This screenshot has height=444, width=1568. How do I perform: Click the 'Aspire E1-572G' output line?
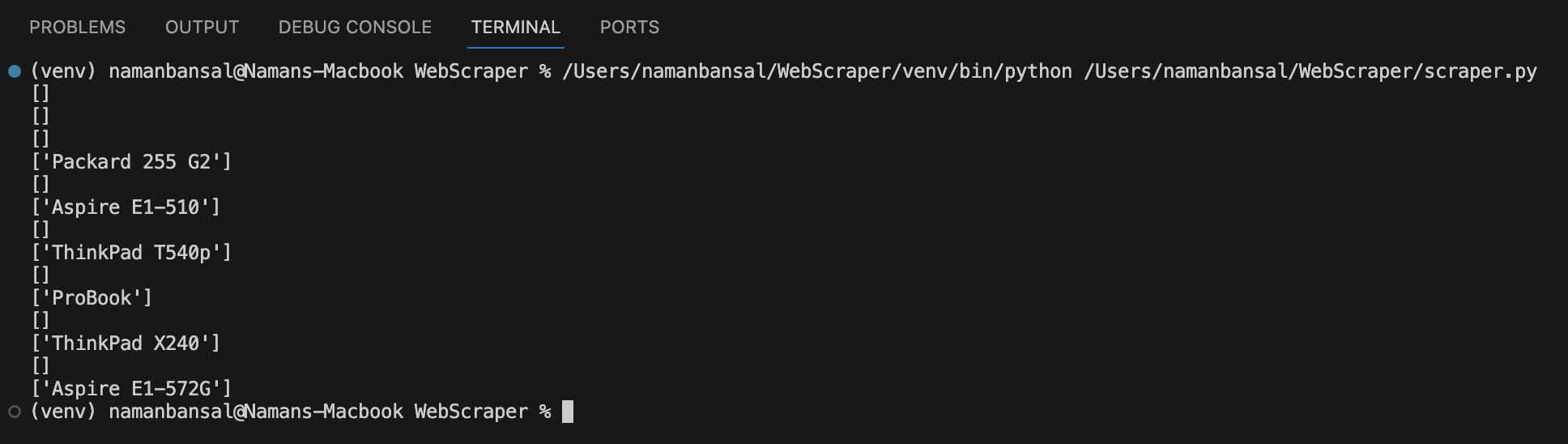131,389
